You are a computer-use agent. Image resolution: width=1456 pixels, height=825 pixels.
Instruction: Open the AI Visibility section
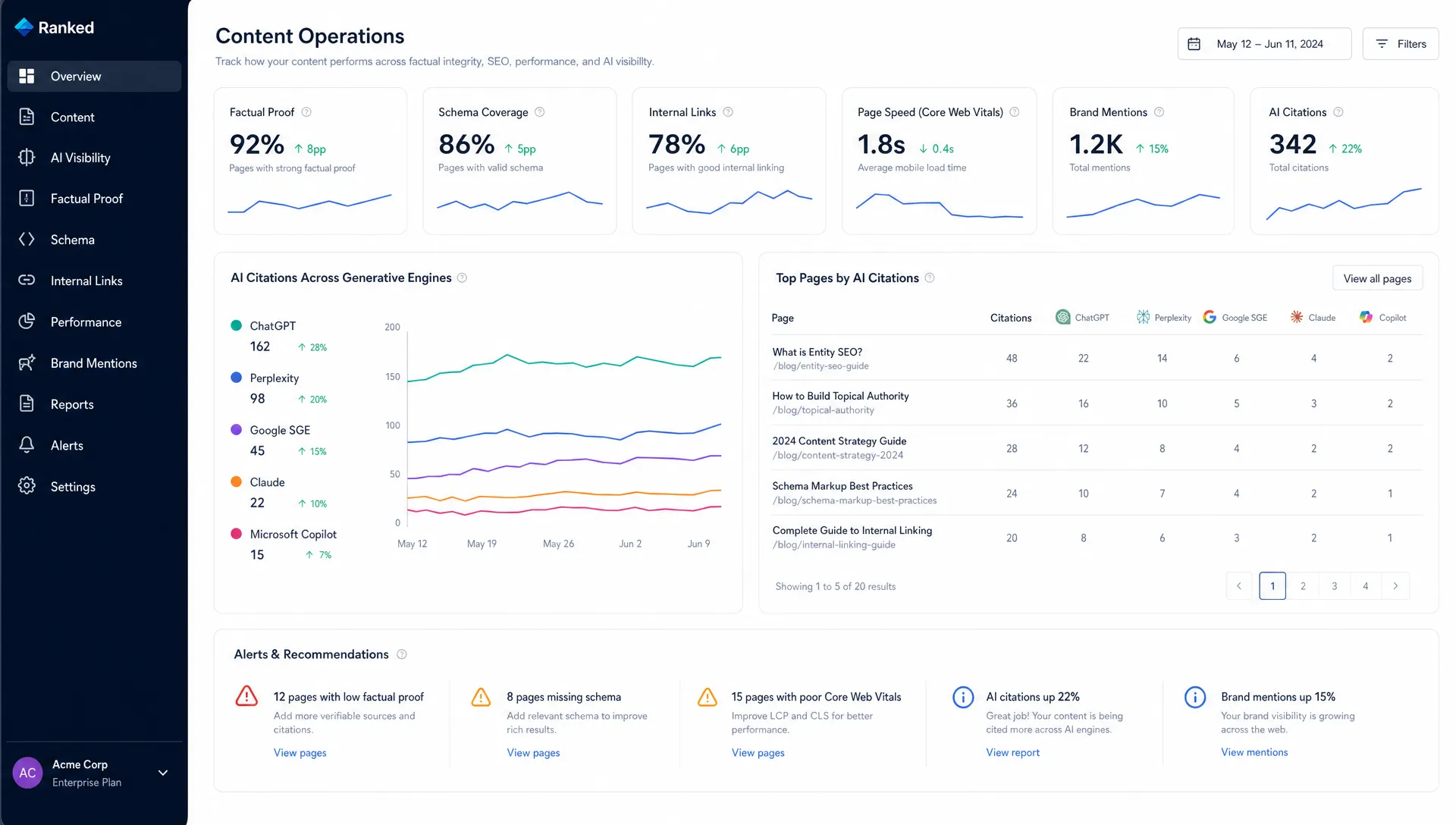coord(94,158)
